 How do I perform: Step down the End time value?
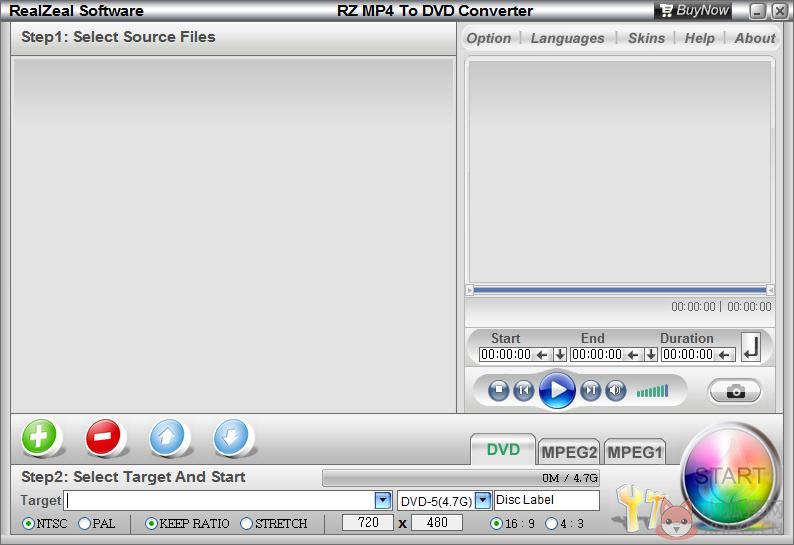coord(651,355)
